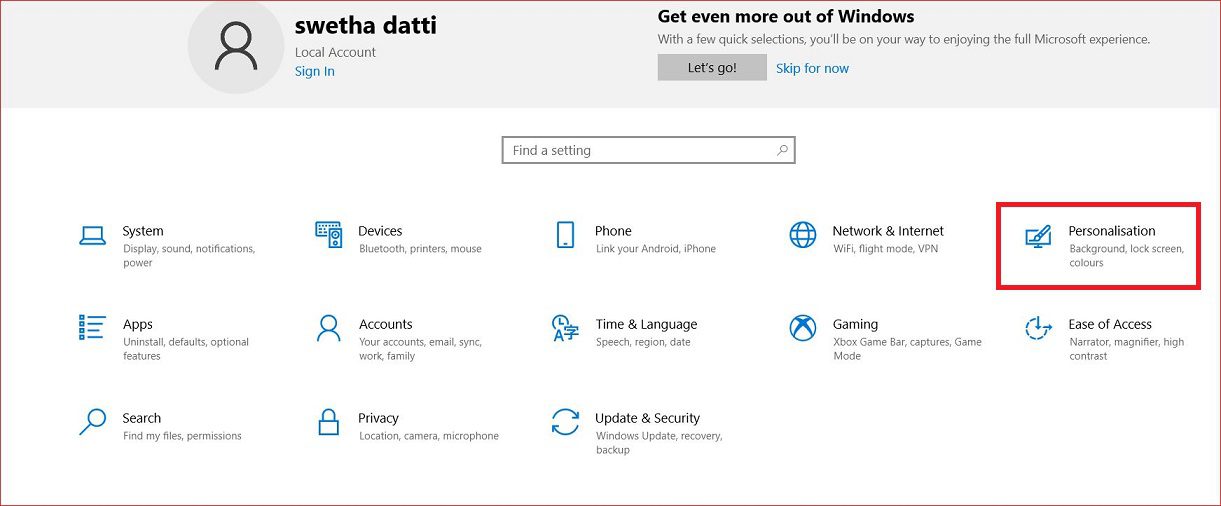The width and height of the screenshot is (1221, 506).
Task: Open Ease of Access icon
Action: click(x=1038, y=328)
